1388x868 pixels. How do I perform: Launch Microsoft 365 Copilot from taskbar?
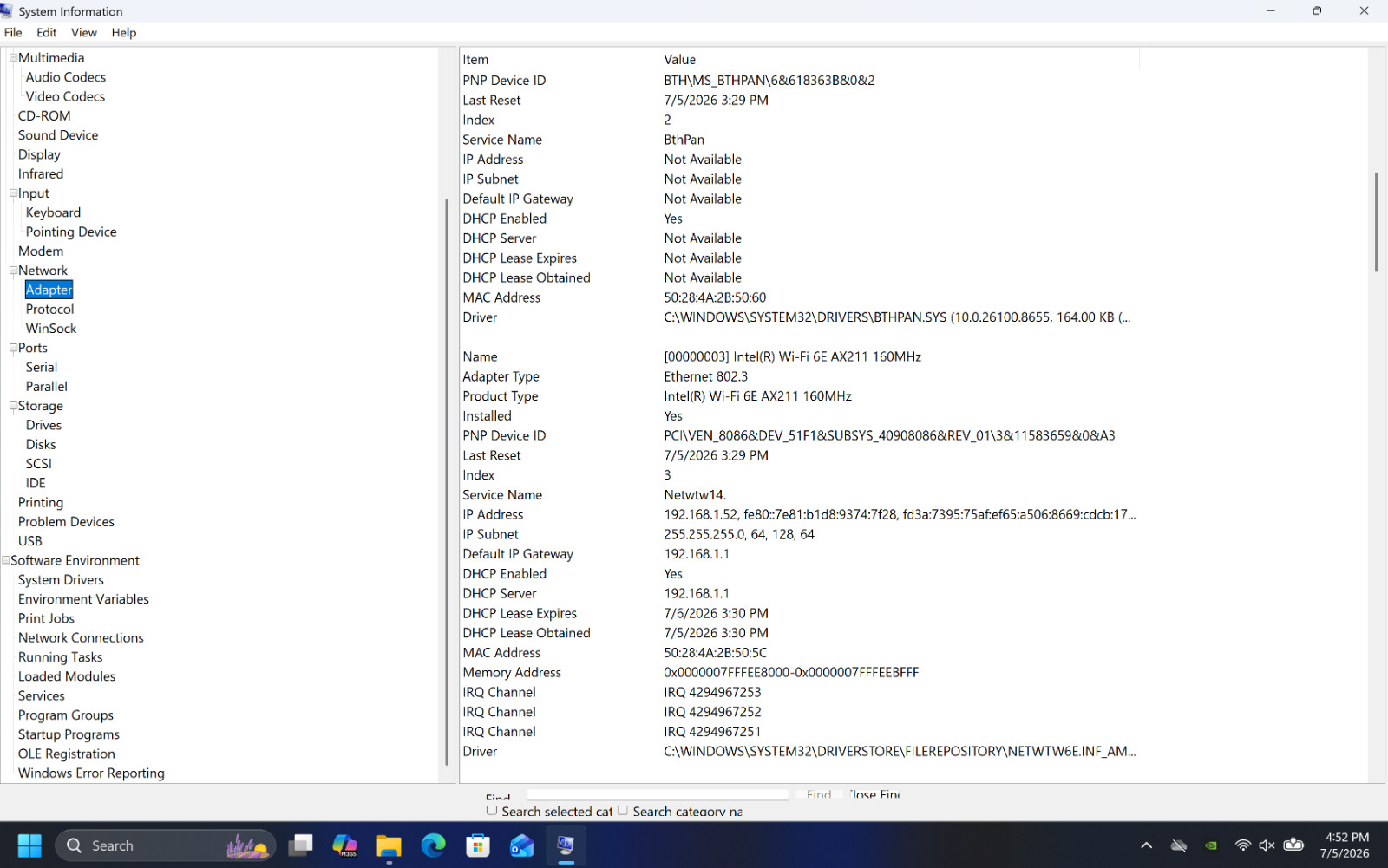pyautogui.click(x=345, y=845)
